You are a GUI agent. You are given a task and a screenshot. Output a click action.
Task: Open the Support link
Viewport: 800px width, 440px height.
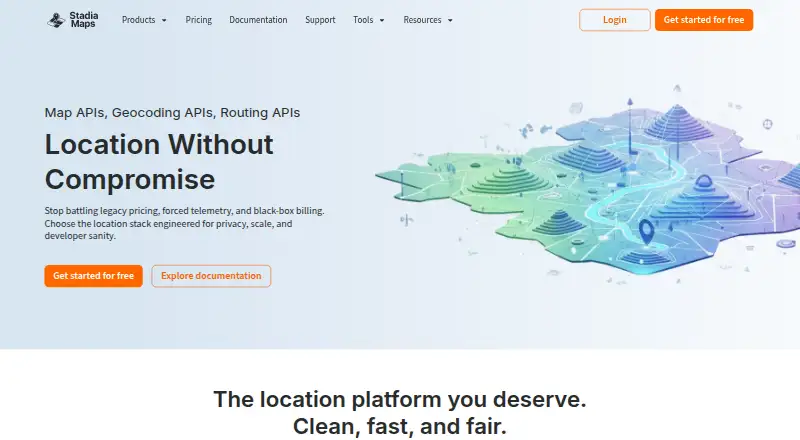click(x=320, y=20)
